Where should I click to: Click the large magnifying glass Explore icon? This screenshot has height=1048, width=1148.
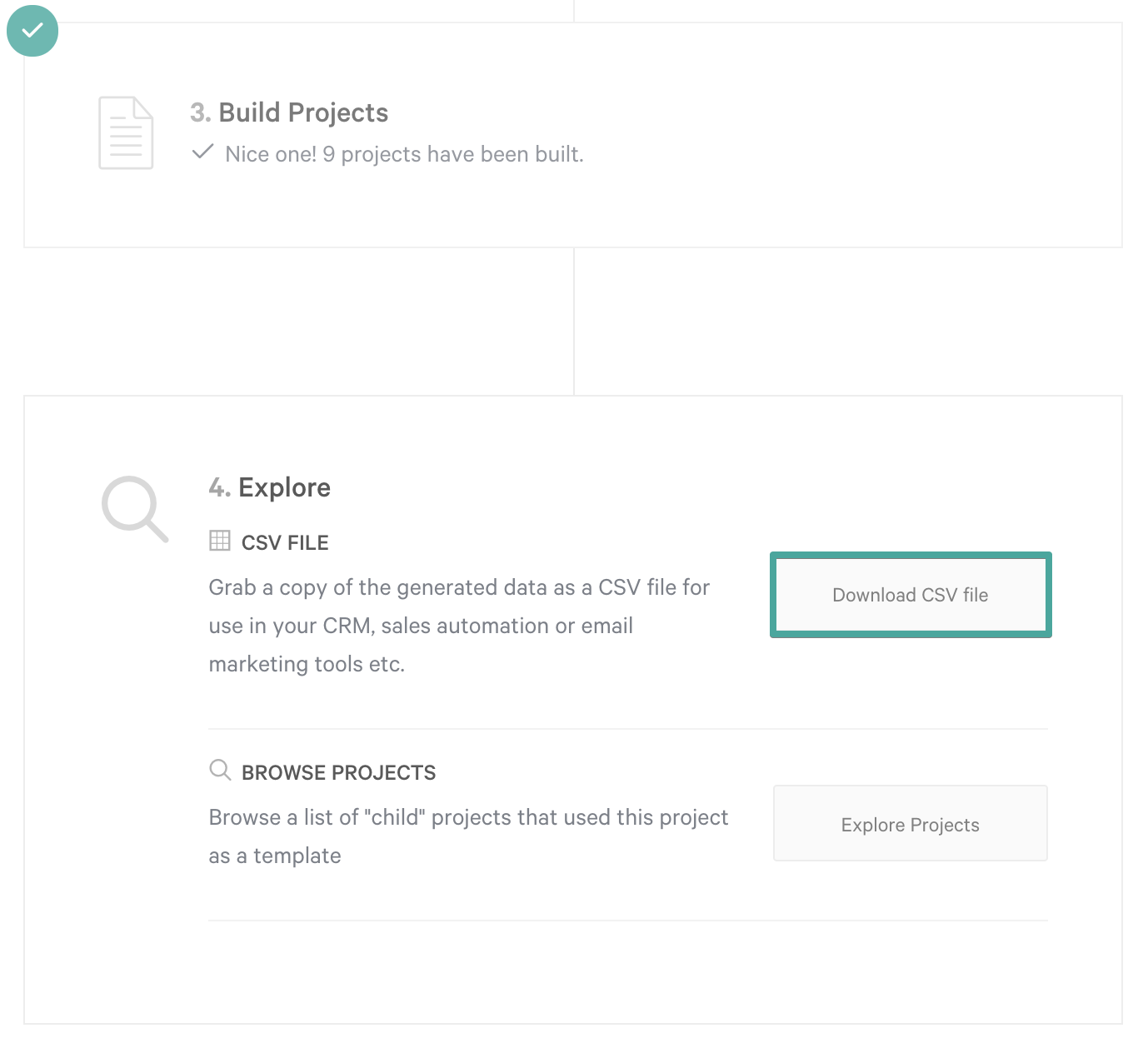tap(135, 509)
